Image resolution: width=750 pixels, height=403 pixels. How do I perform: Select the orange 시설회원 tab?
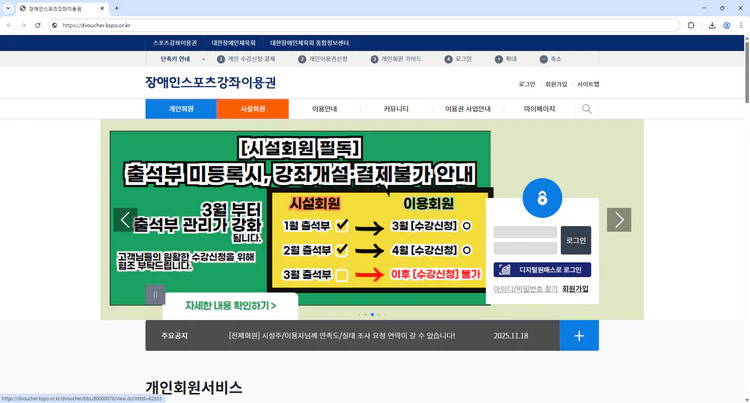[253, 109]
